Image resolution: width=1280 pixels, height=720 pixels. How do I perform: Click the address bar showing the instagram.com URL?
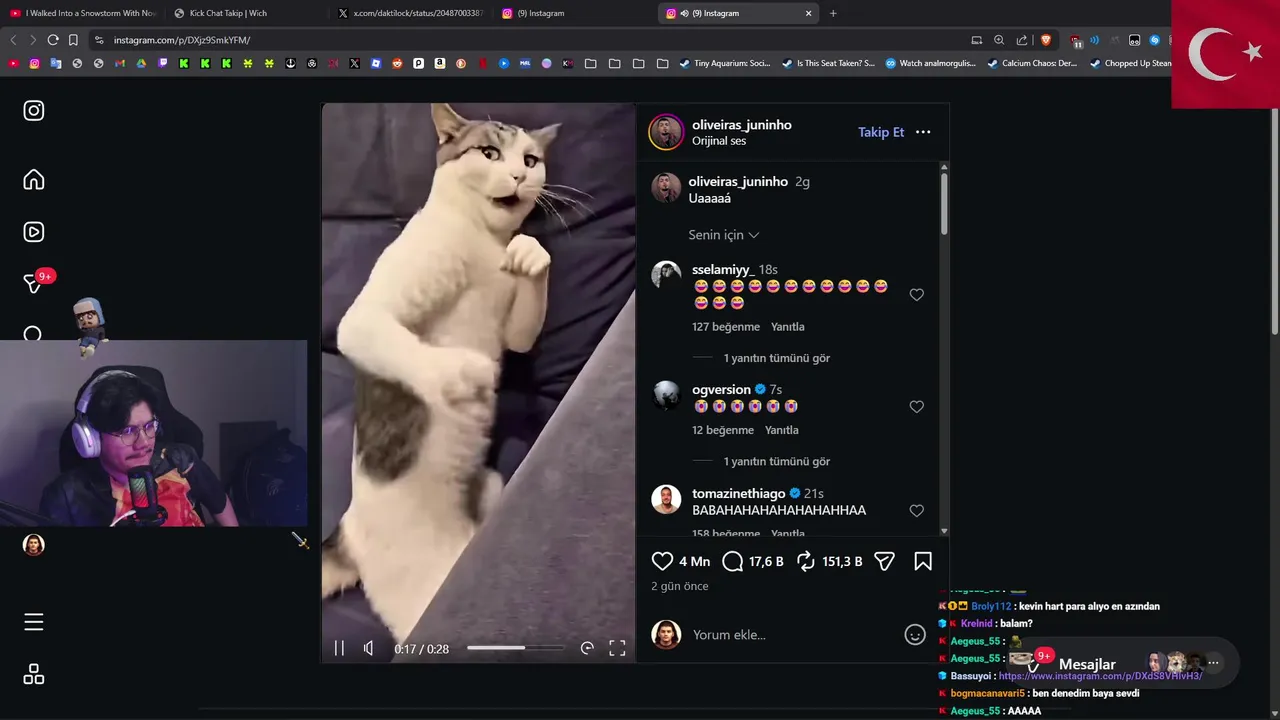tap(530, 40)
